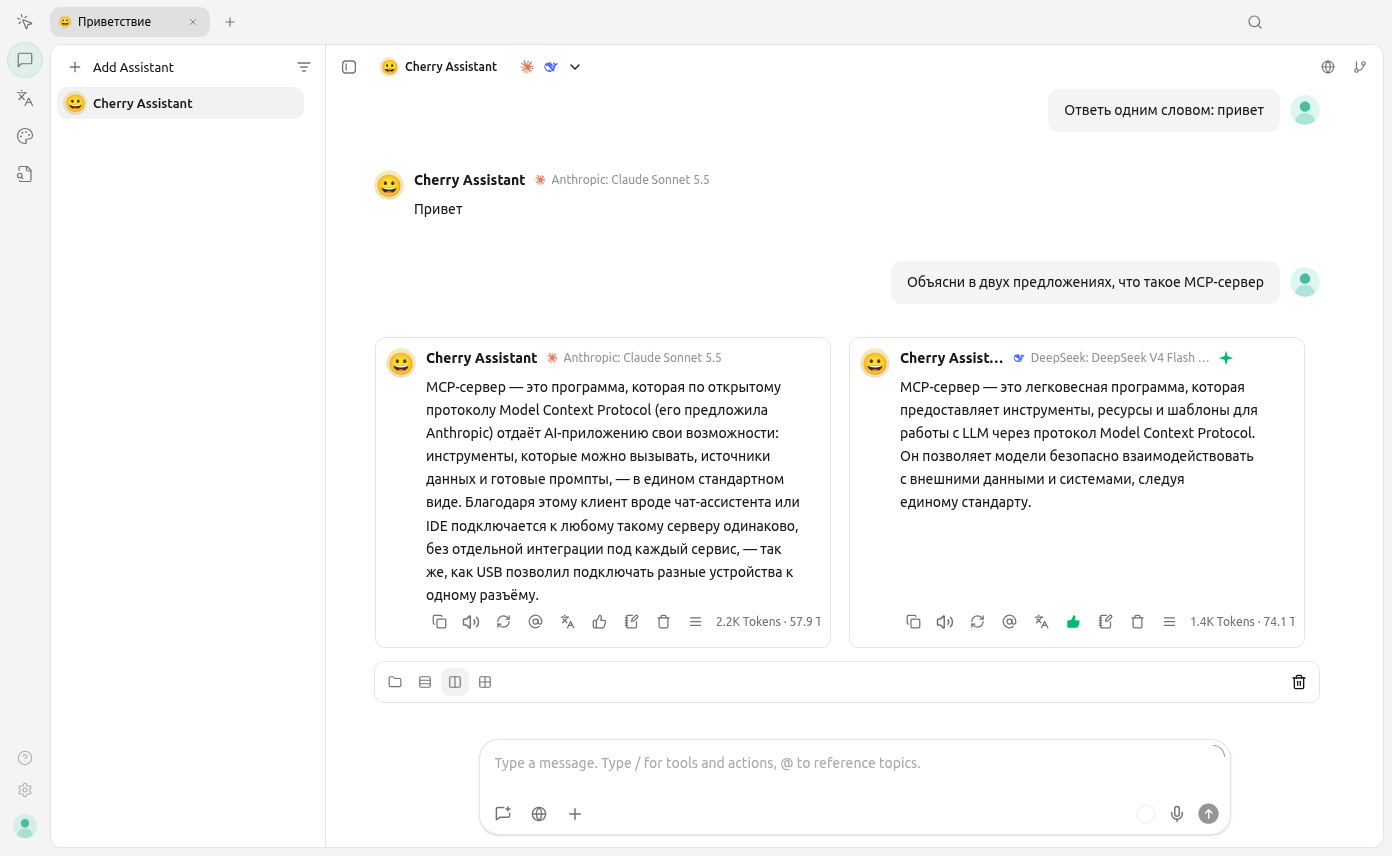This screenshot has width=1392, height=856.
Task: Open more options menu for DeepSeek reply
Action: pyautogui.click(x=1169, y=622)
